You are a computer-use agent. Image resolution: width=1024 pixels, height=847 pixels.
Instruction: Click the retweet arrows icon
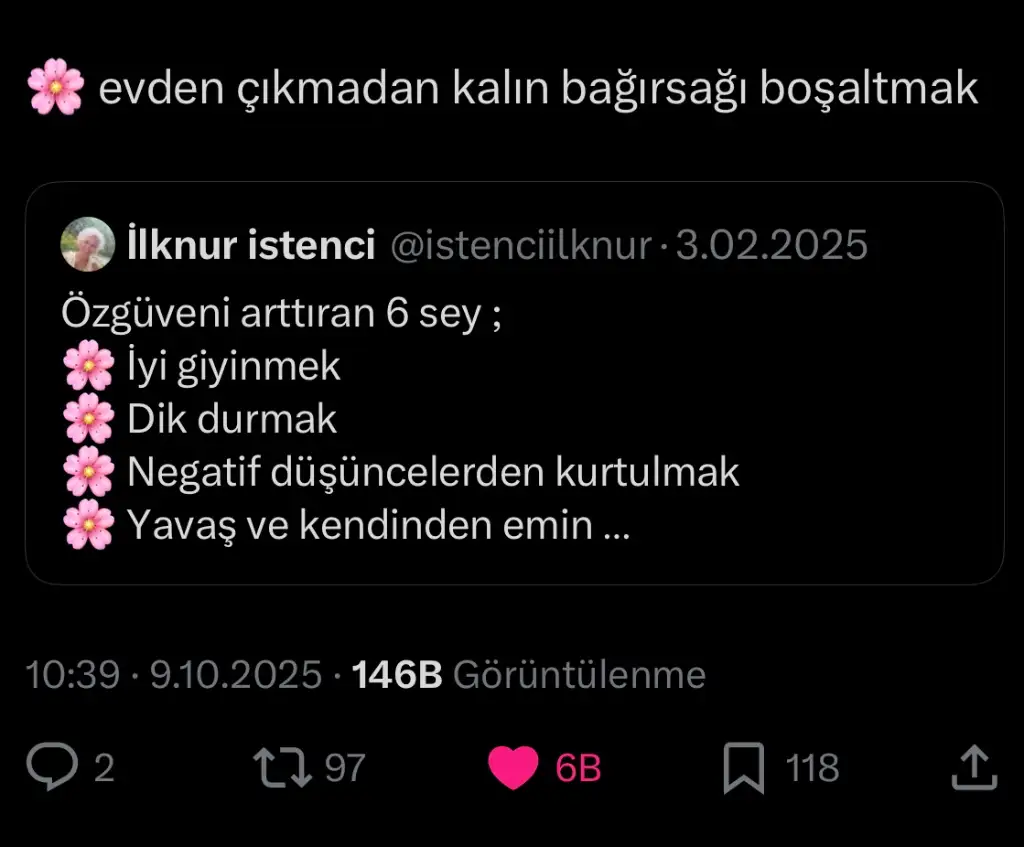coord(282,767)
